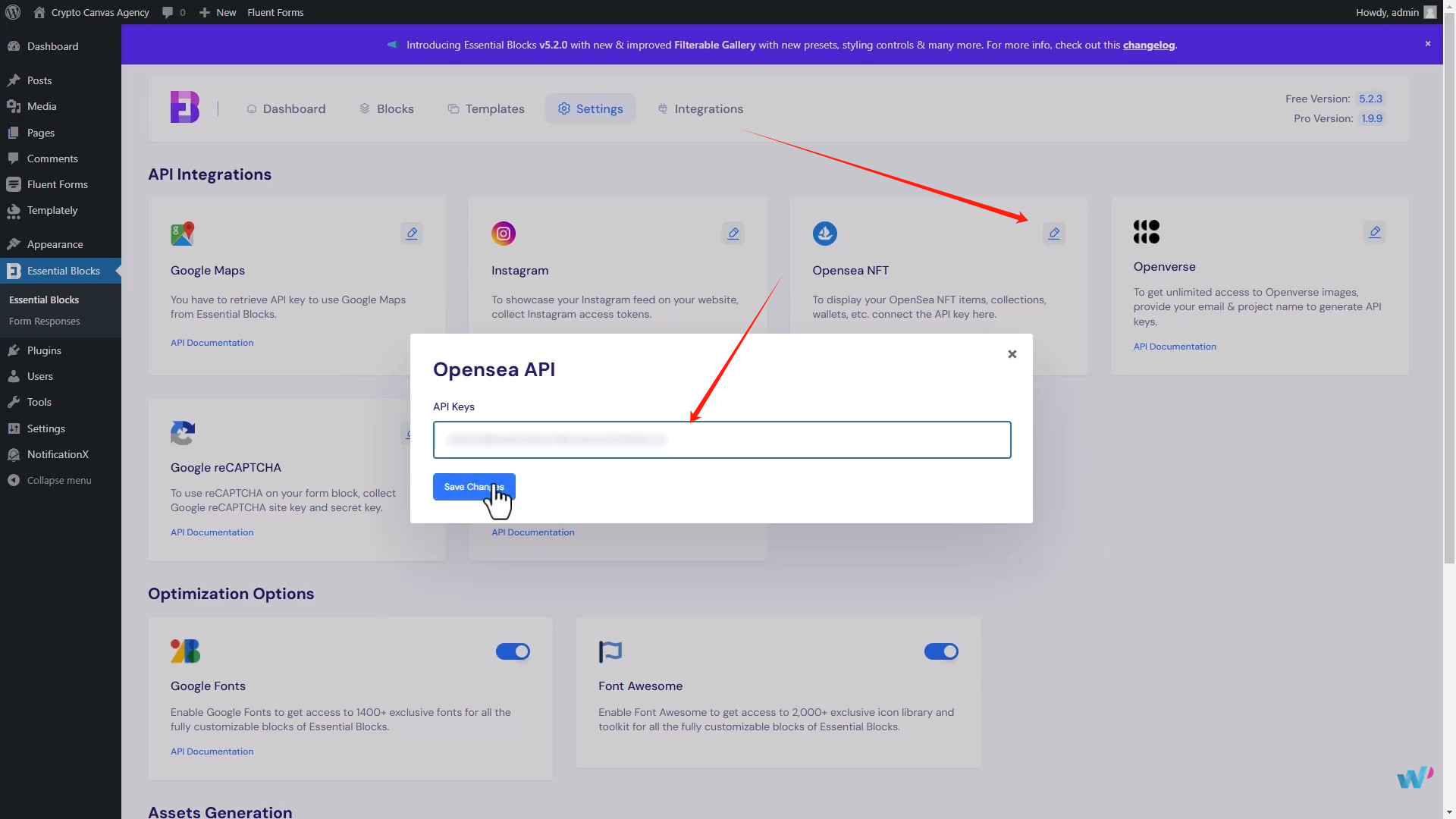
Task: Click the Google Maps edit pencil icon
Action: tap(412, 234)
